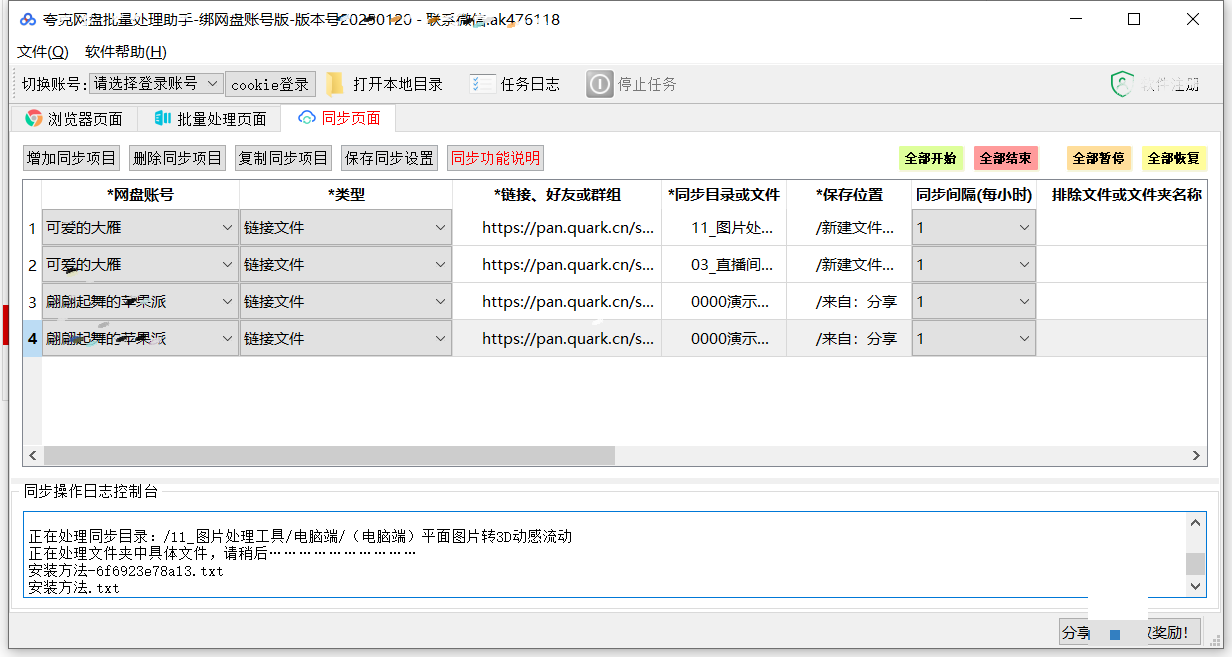Click the 增加同步项目 button

point(70,158)
